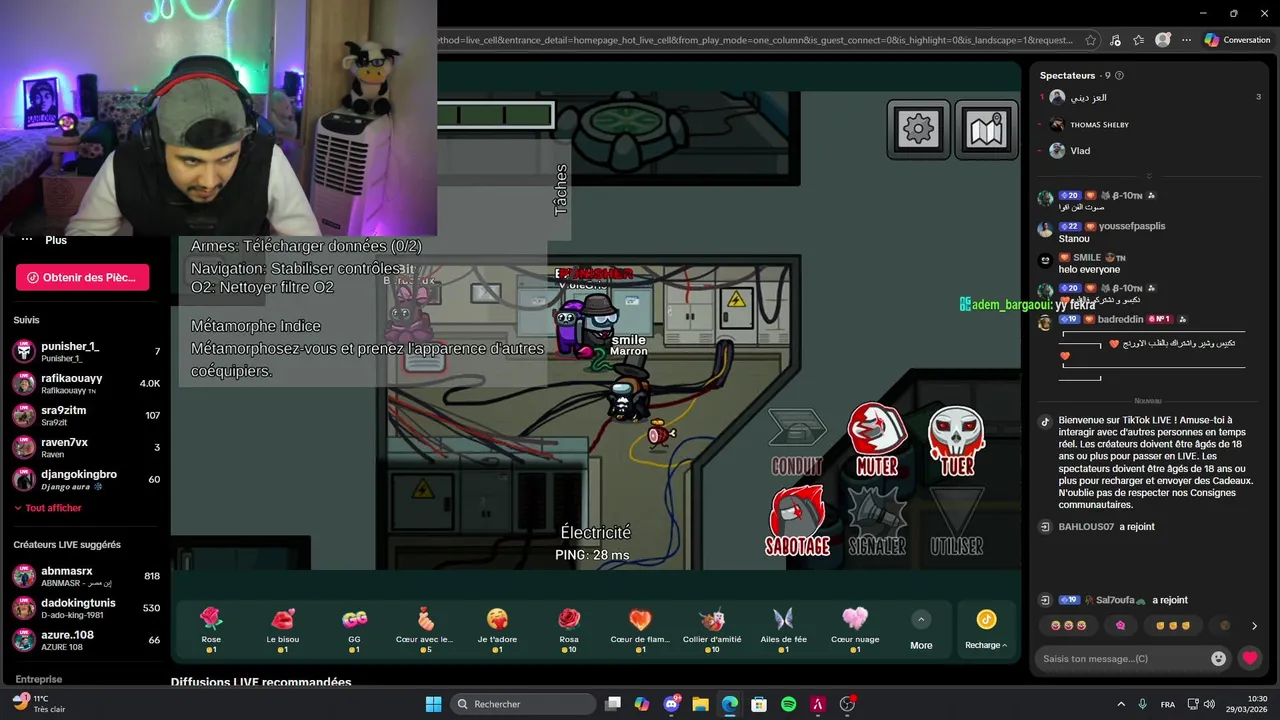The image size is (1280, 720).
Task: Send the triple fist emoji reaction
Action: (x=1173, y=626)
